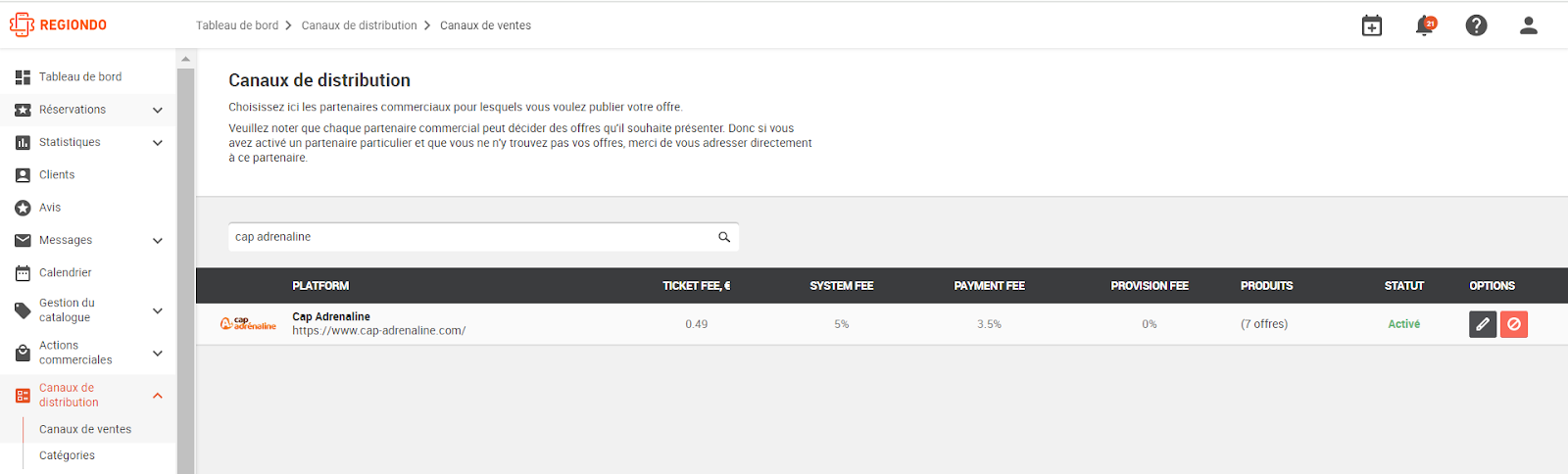Click the PLATFORM column header
1568x474 pixels.
pos(320,286)
